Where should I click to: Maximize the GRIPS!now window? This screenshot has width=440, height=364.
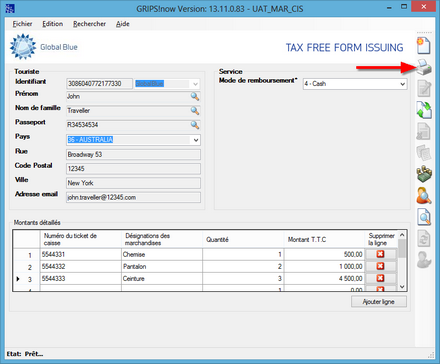(404, 7)
